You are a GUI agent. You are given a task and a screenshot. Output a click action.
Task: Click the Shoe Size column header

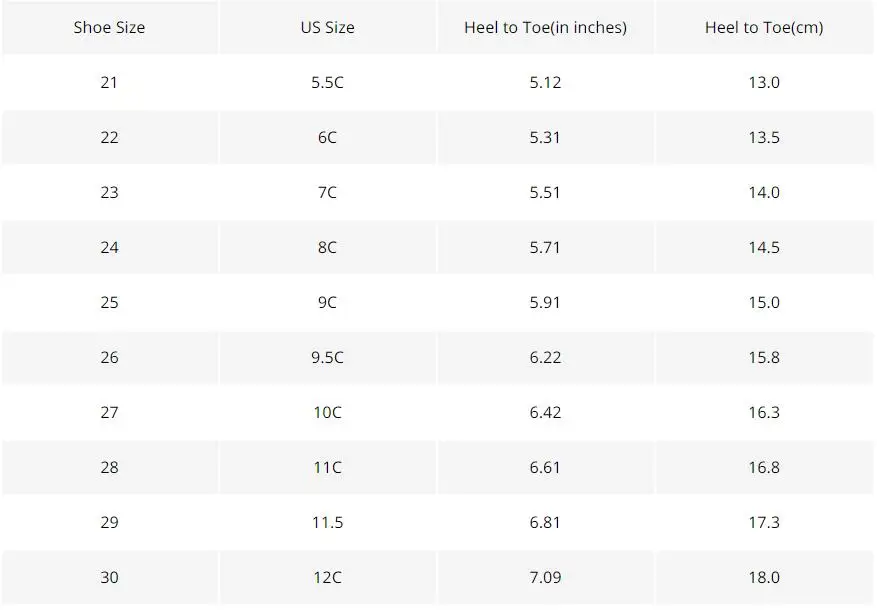(109, 27)
